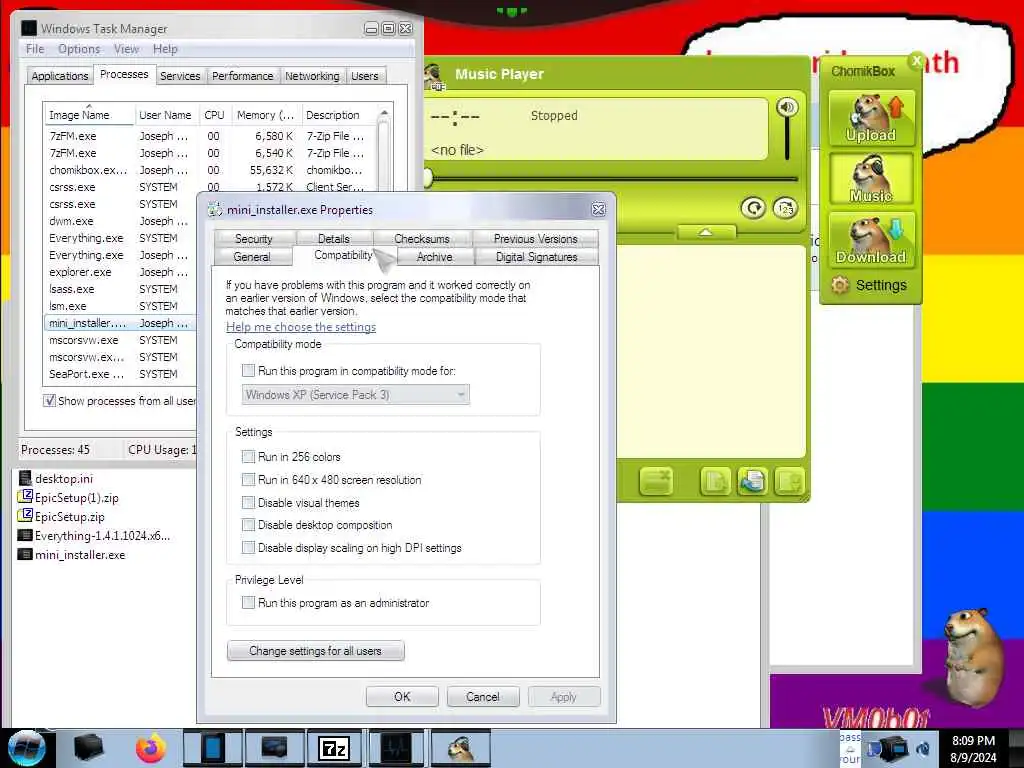Screen dimensions: 1024x768
Task: Open the Upload hamster icon in ChomikBox
Action: coord(871,118)
